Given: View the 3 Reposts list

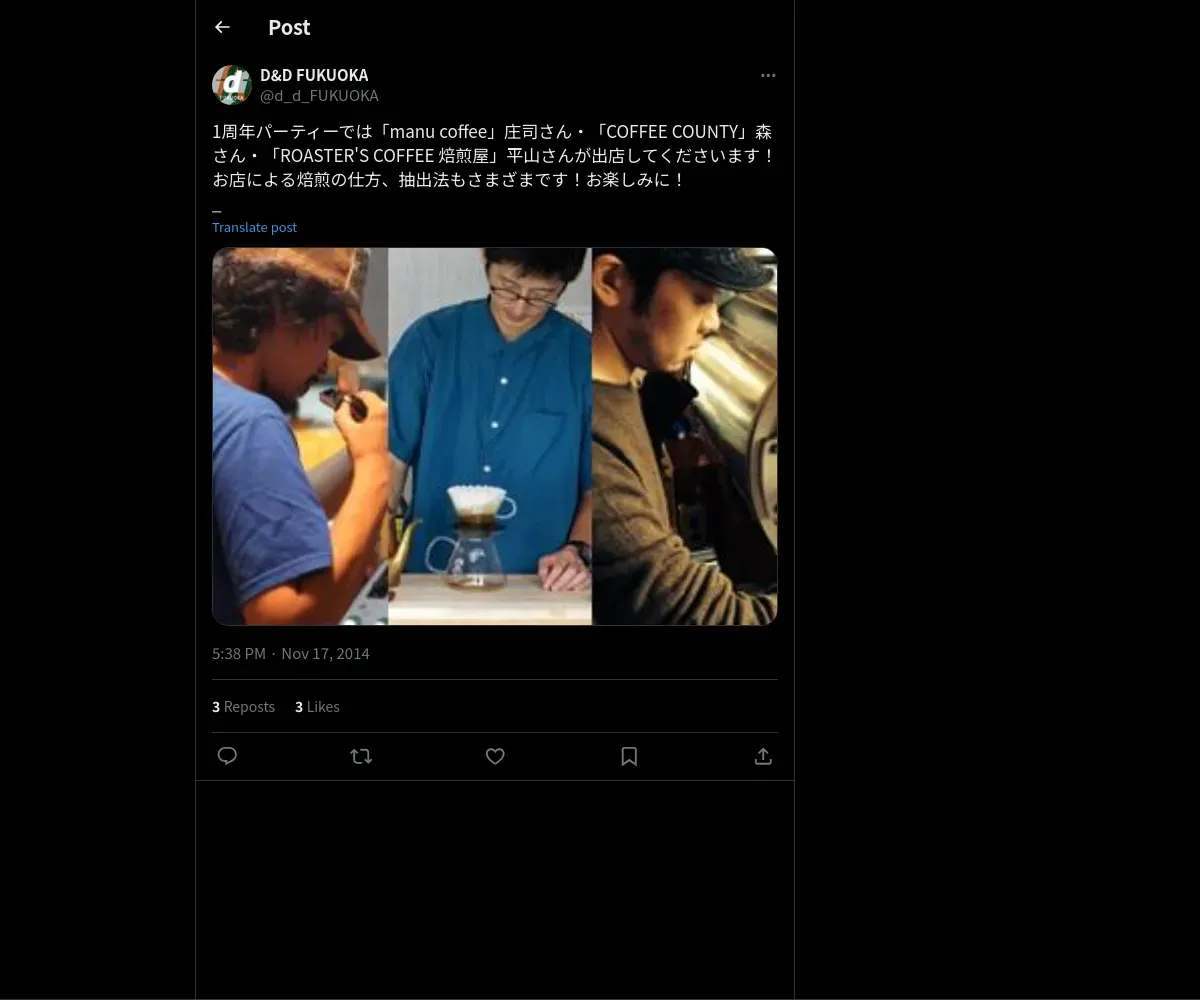Looking at the screenshot, I should click(x=243, y=706).
